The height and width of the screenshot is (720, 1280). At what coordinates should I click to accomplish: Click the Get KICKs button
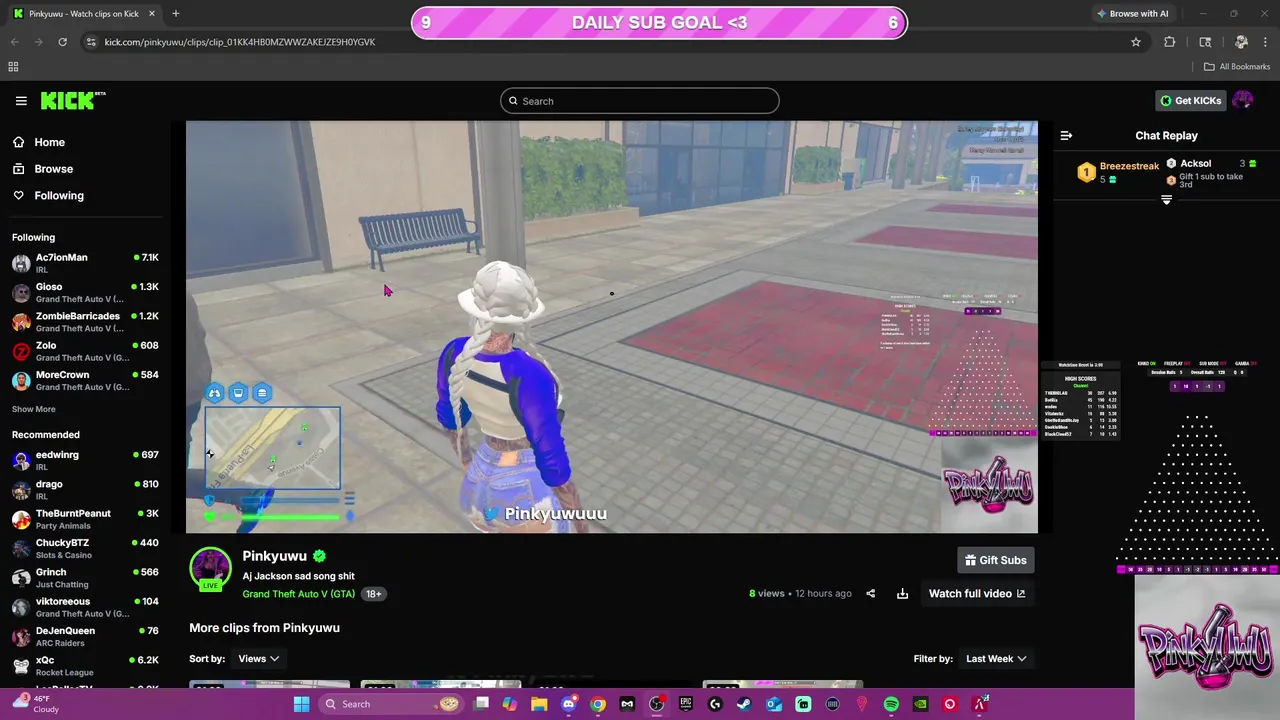[x=1190, y=100]
